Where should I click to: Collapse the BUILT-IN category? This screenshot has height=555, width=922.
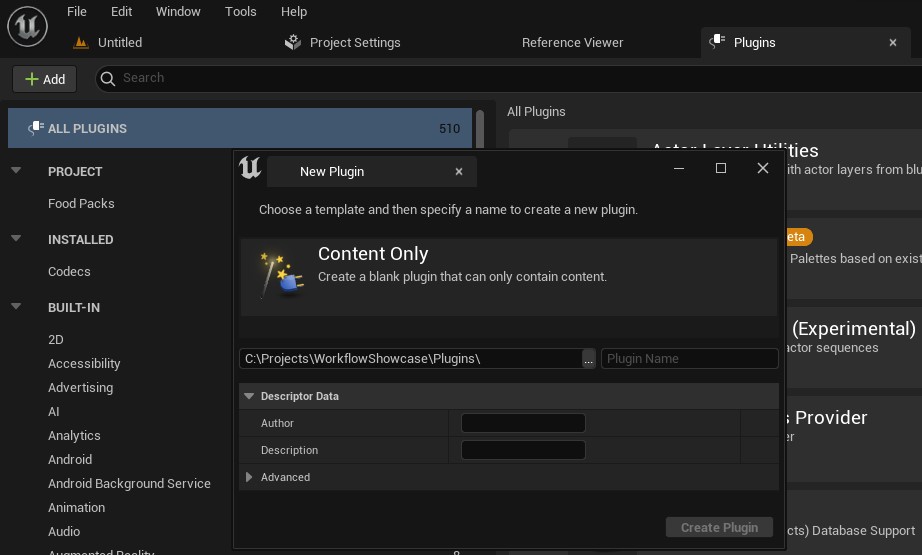(x=16, y=306)
